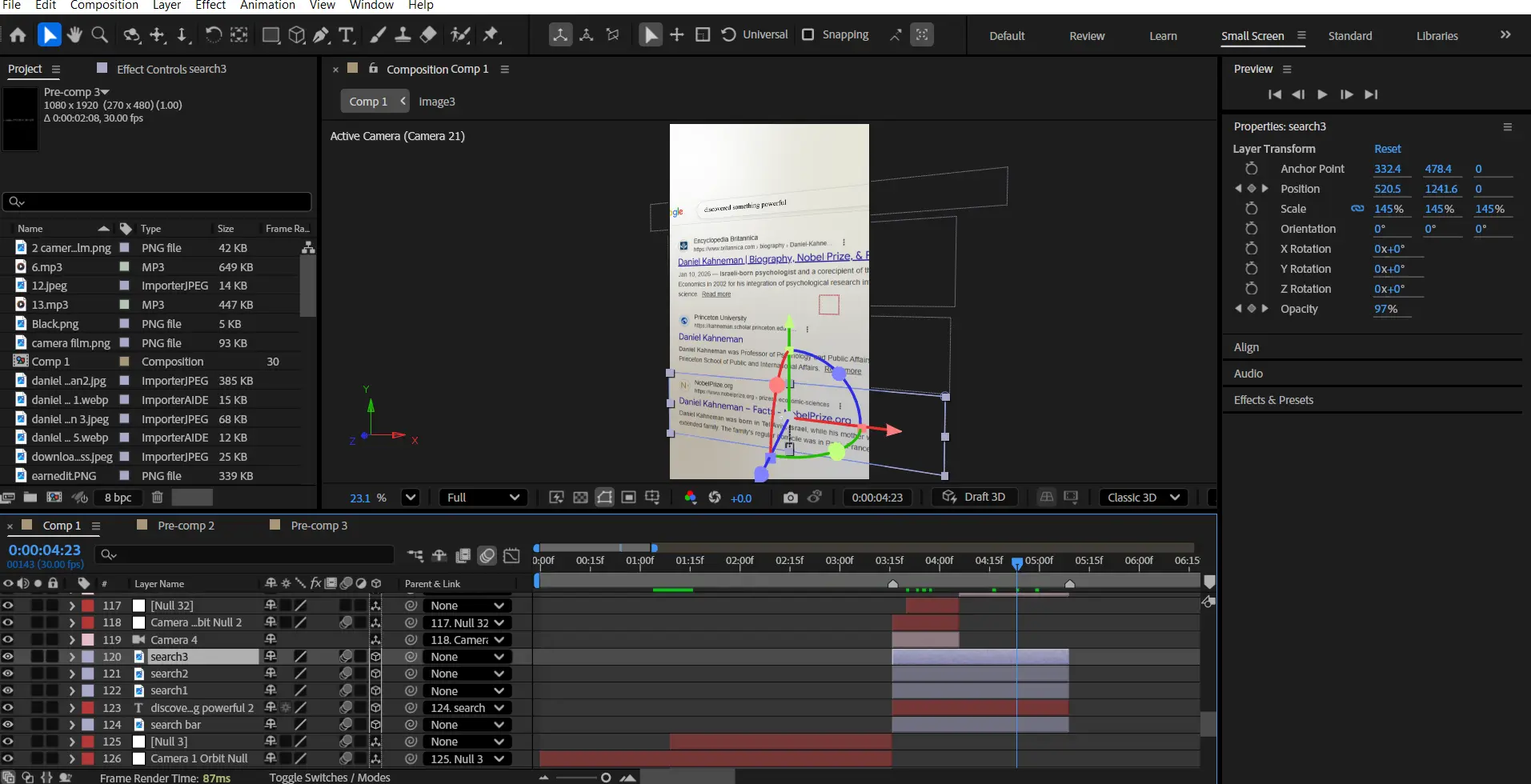Choose the Pen tool
1531x784 pixels.
point(321,35)
